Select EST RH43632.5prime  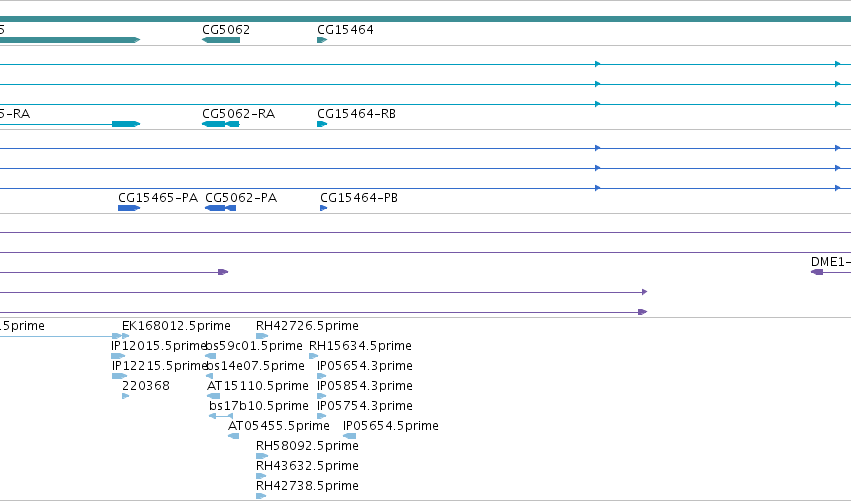click(307, 467)
